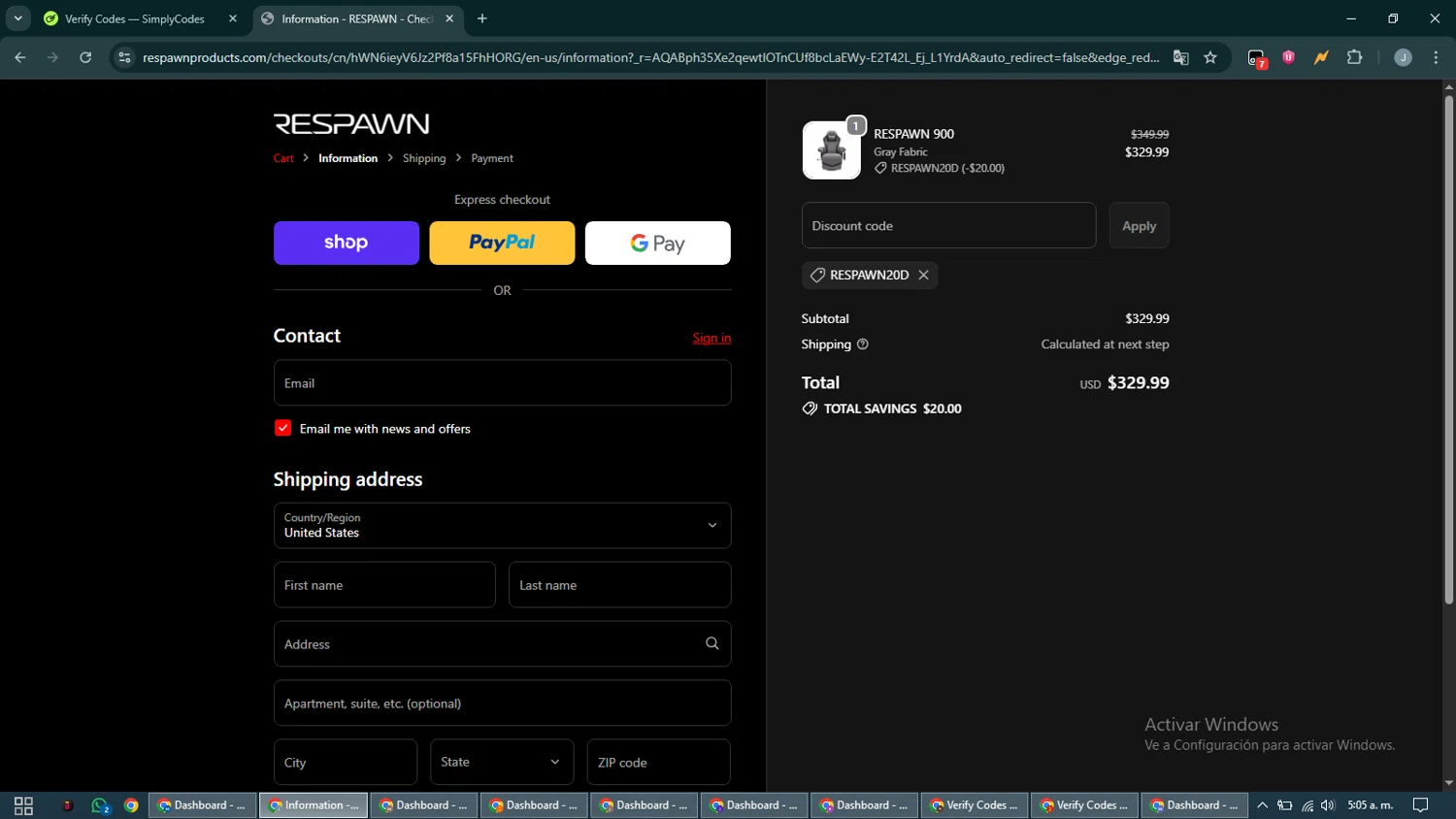Click the address search magnifier icon
1456x819 pixels.
712,643
